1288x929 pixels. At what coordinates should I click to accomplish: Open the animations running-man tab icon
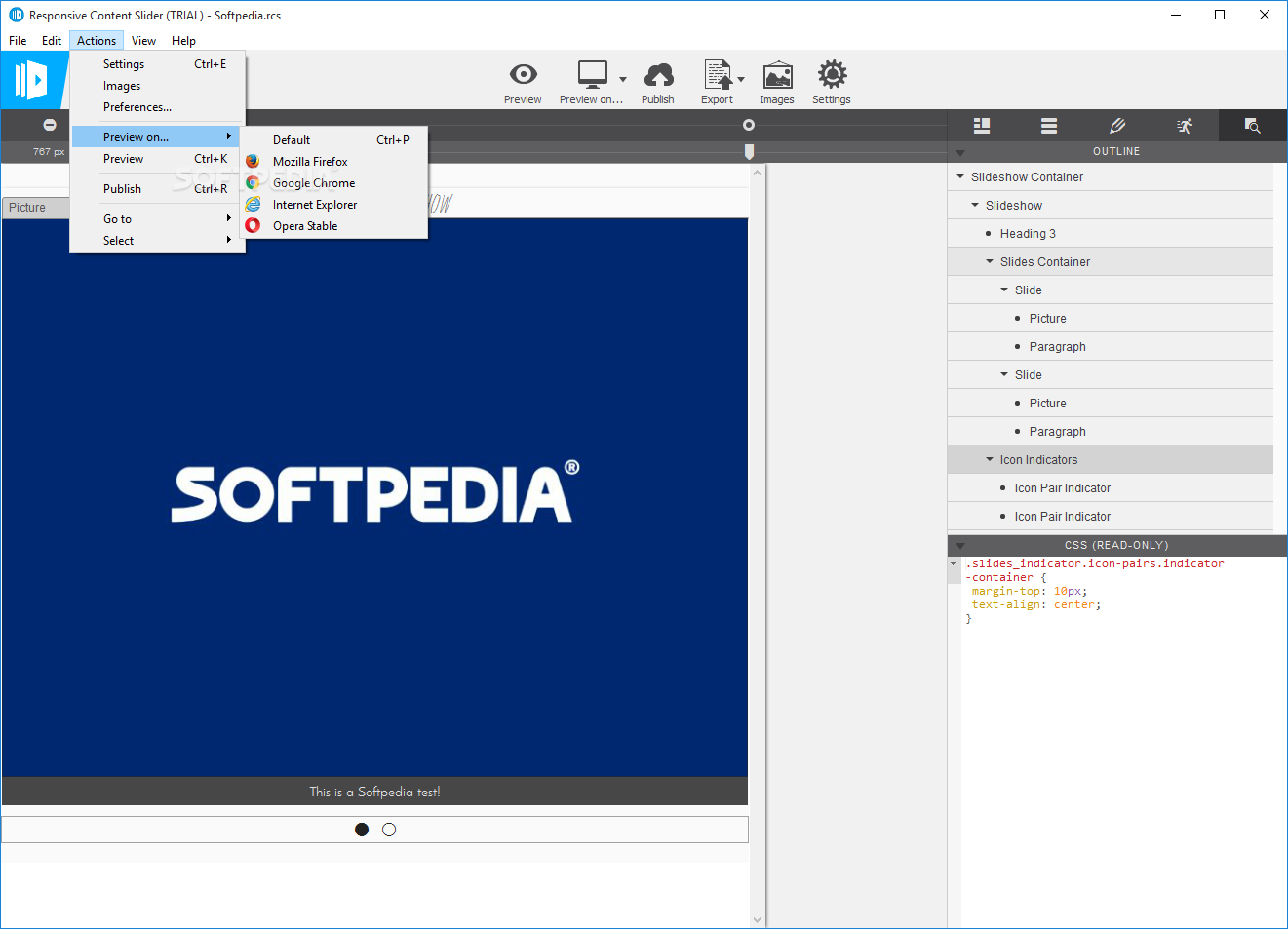1185,126
